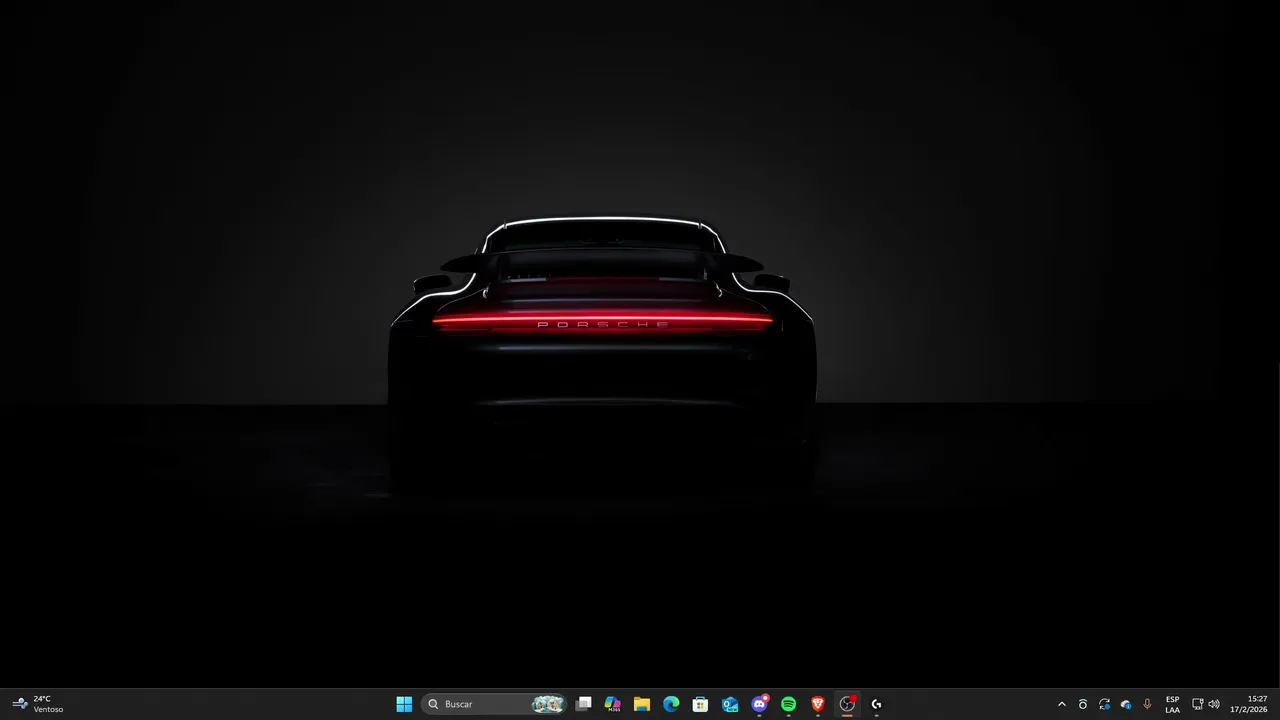This screenshot has height=720, width=1280.
Task: Open the weather widget showing 24°C Ventoso
Action: click(x=38, y=704)
